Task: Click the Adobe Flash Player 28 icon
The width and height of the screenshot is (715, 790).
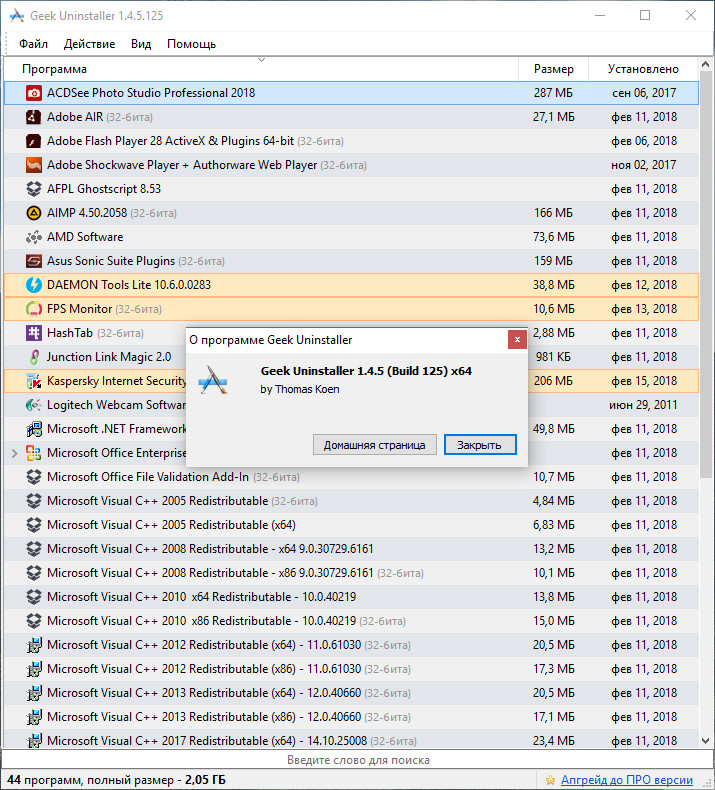Action: [x=34, y=141]
